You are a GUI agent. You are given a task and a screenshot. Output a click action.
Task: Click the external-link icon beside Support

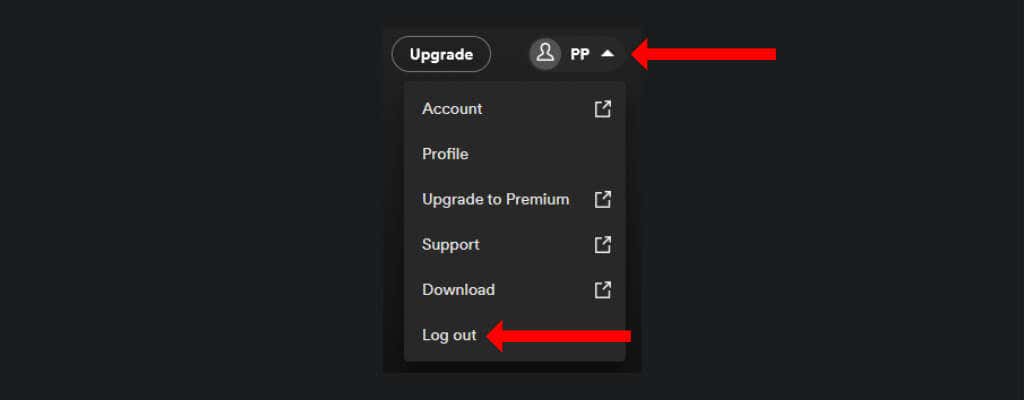tap(602, 244)
